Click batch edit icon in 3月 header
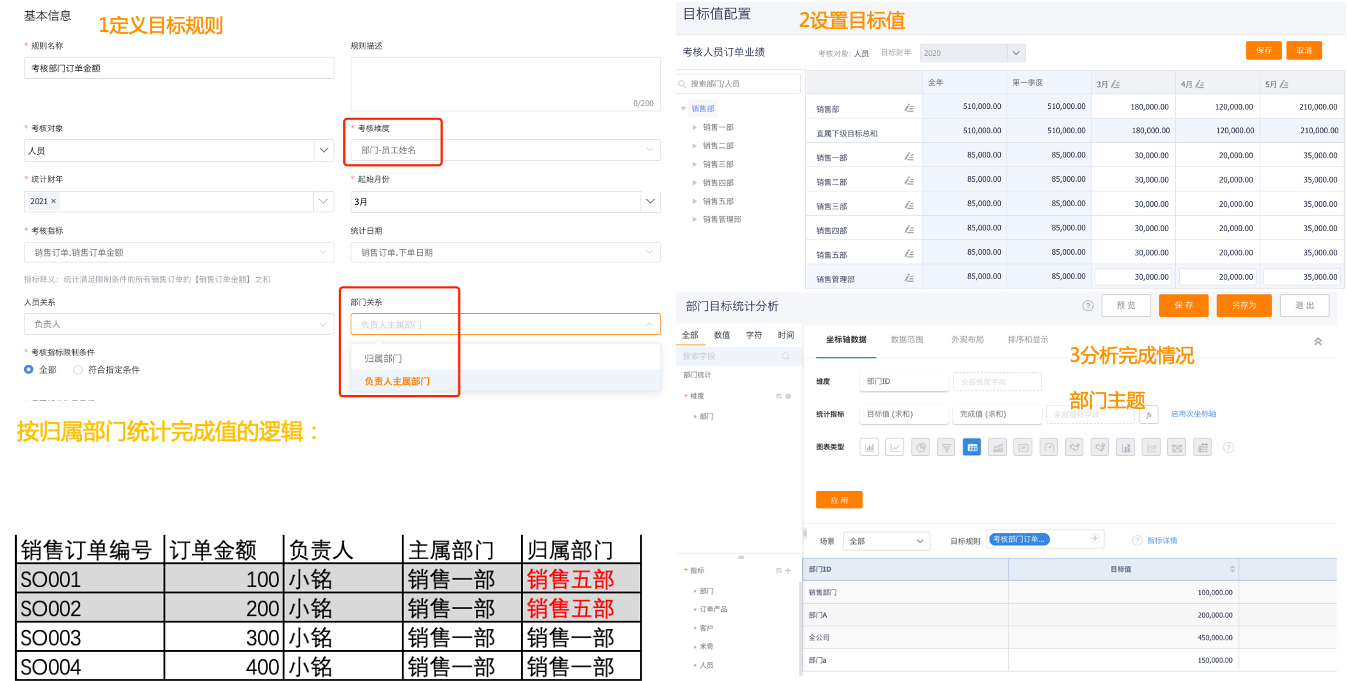Screen dimensions: 1347x681 click(x=1115, y=84)
